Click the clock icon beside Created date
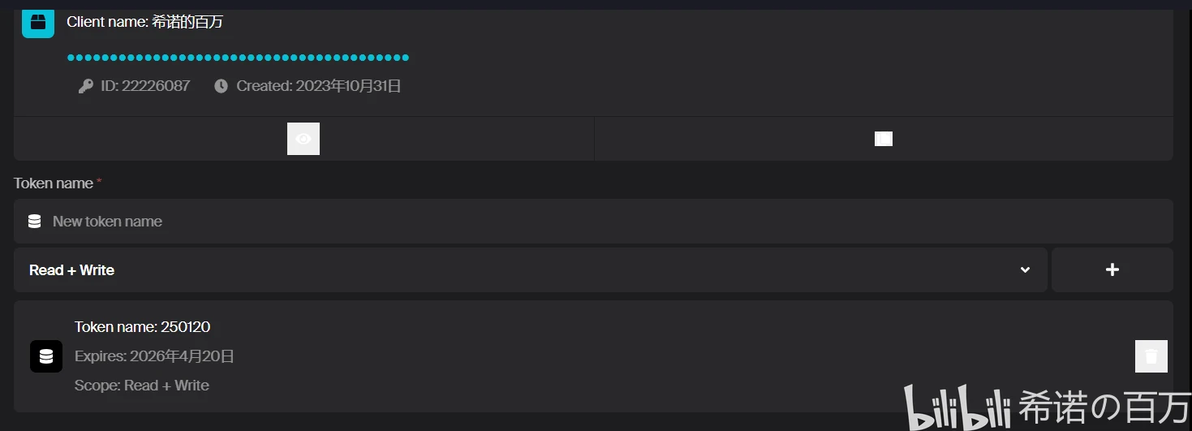This screenshot has width=1192, height=431. (x=221, y=86)
